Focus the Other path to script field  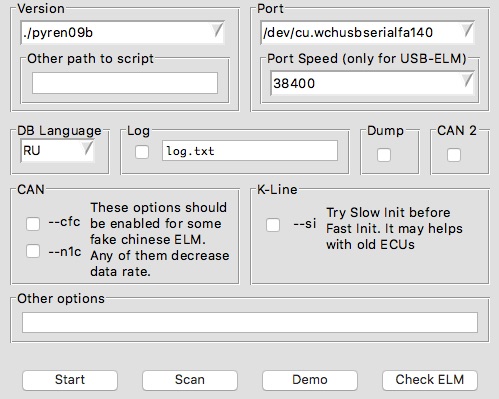125,83
